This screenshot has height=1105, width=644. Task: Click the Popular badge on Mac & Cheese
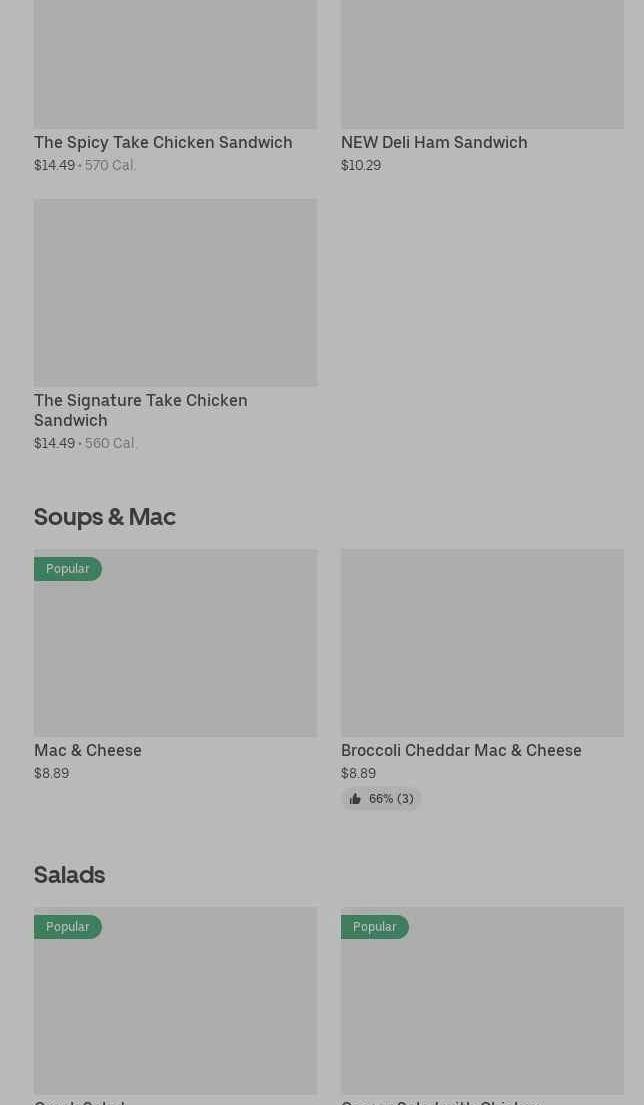(68, 569)
